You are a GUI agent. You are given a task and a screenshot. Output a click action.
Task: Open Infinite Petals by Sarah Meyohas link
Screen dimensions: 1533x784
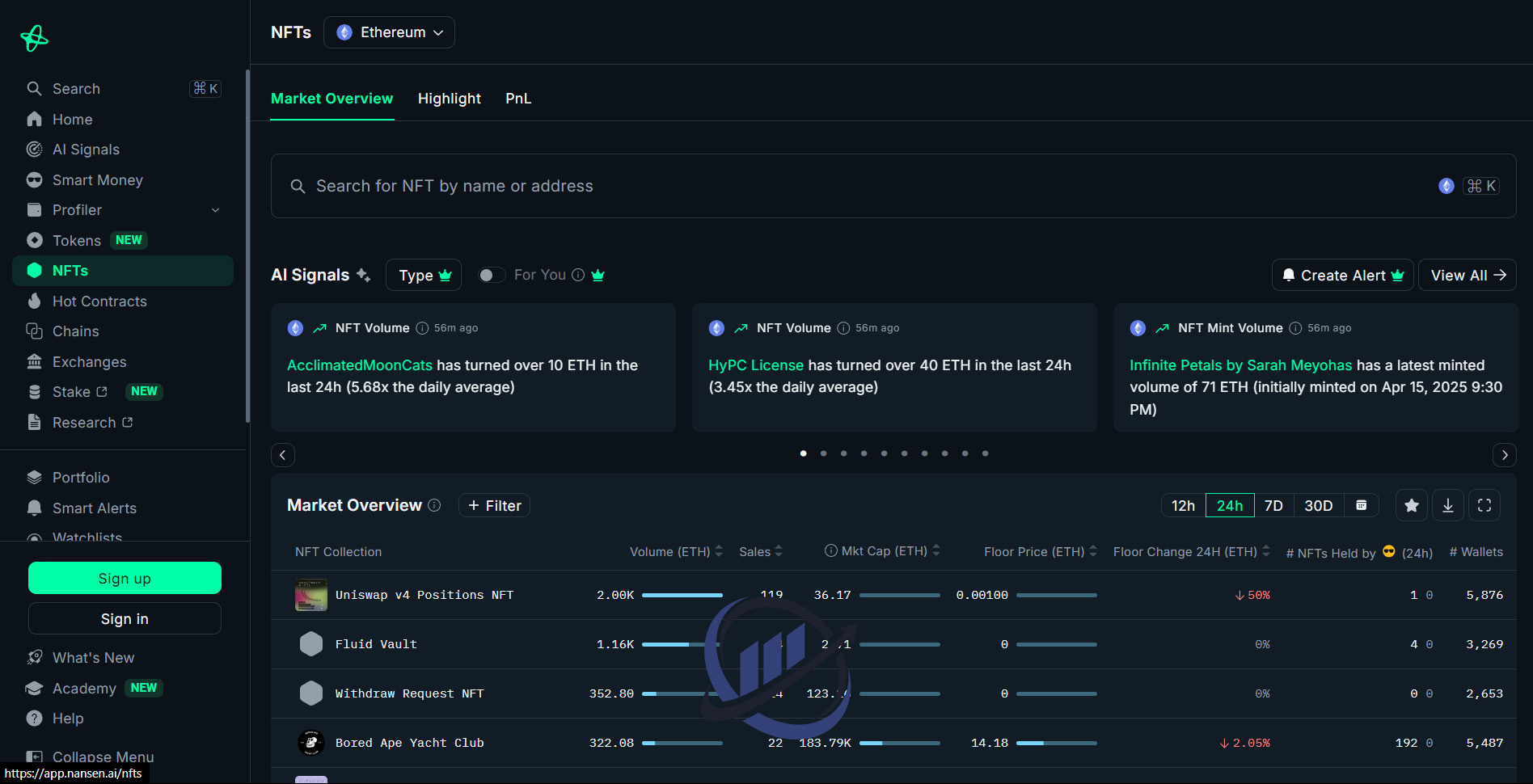tap(1240, 365)
